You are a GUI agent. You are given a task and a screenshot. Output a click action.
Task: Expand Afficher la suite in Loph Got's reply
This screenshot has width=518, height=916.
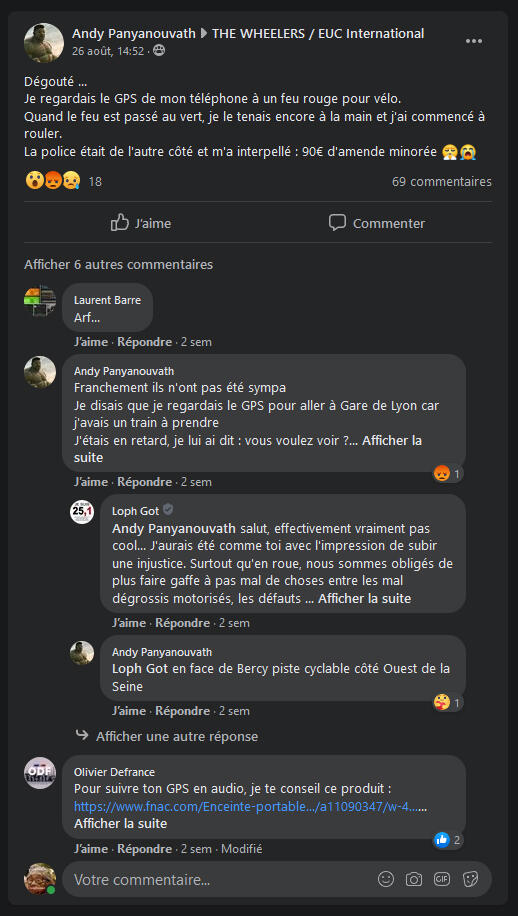364,598
